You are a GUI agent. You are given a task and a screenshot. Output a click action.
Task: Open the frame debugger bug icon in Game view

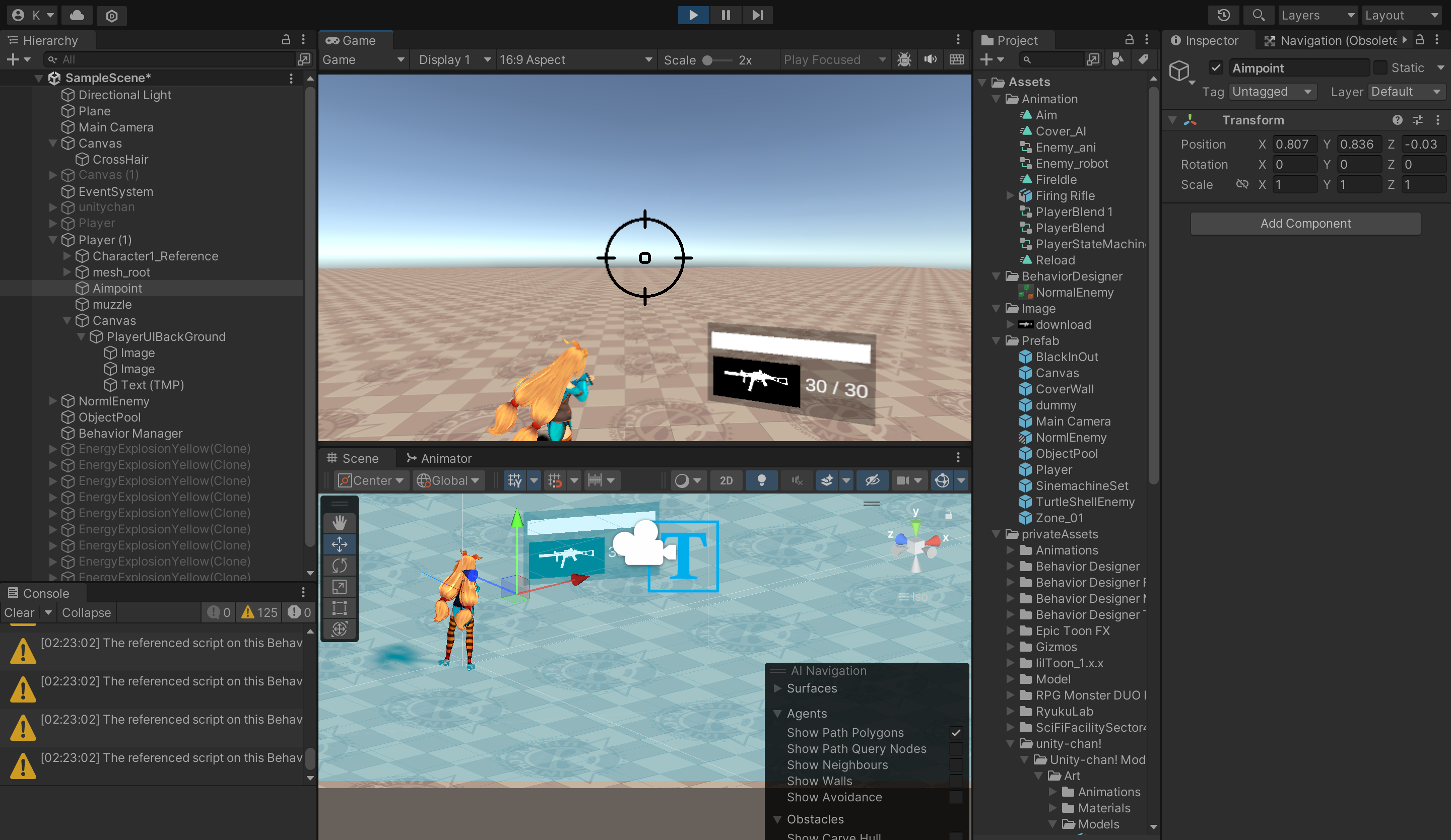(x=904, y=60)
